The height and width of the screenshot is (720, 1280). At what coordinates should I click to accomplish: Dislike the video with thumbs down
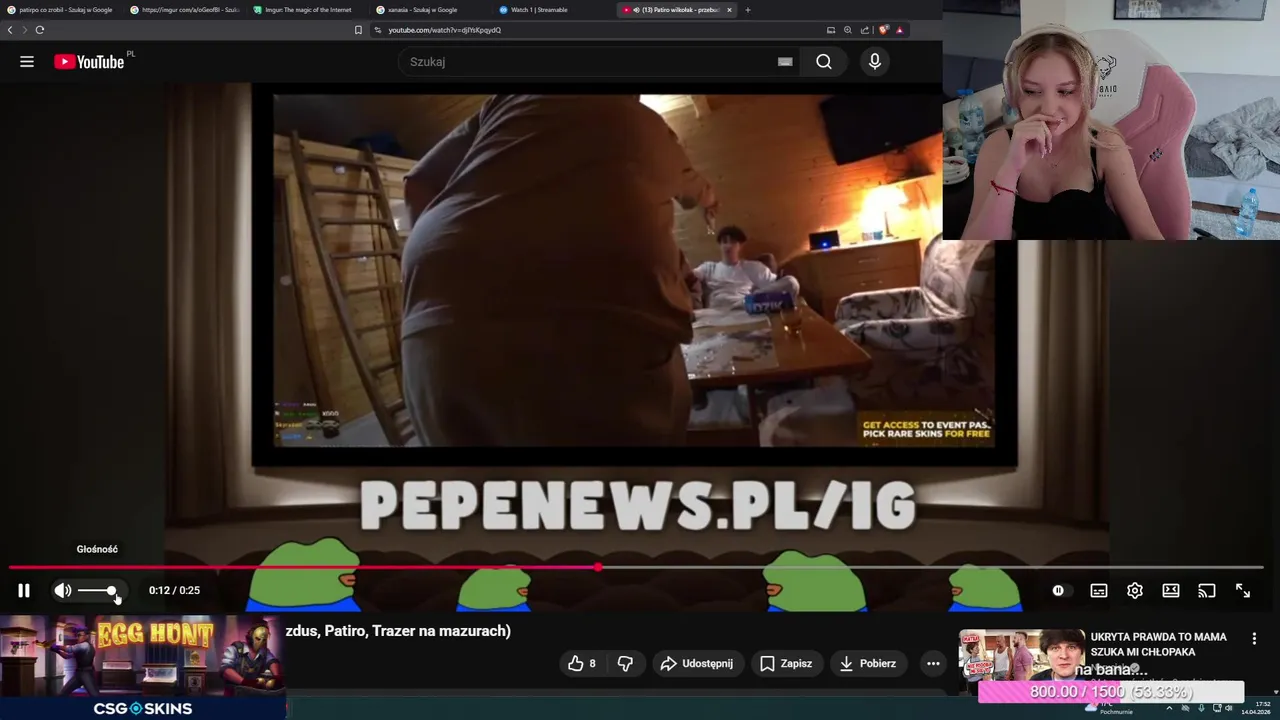pos(625,663)
